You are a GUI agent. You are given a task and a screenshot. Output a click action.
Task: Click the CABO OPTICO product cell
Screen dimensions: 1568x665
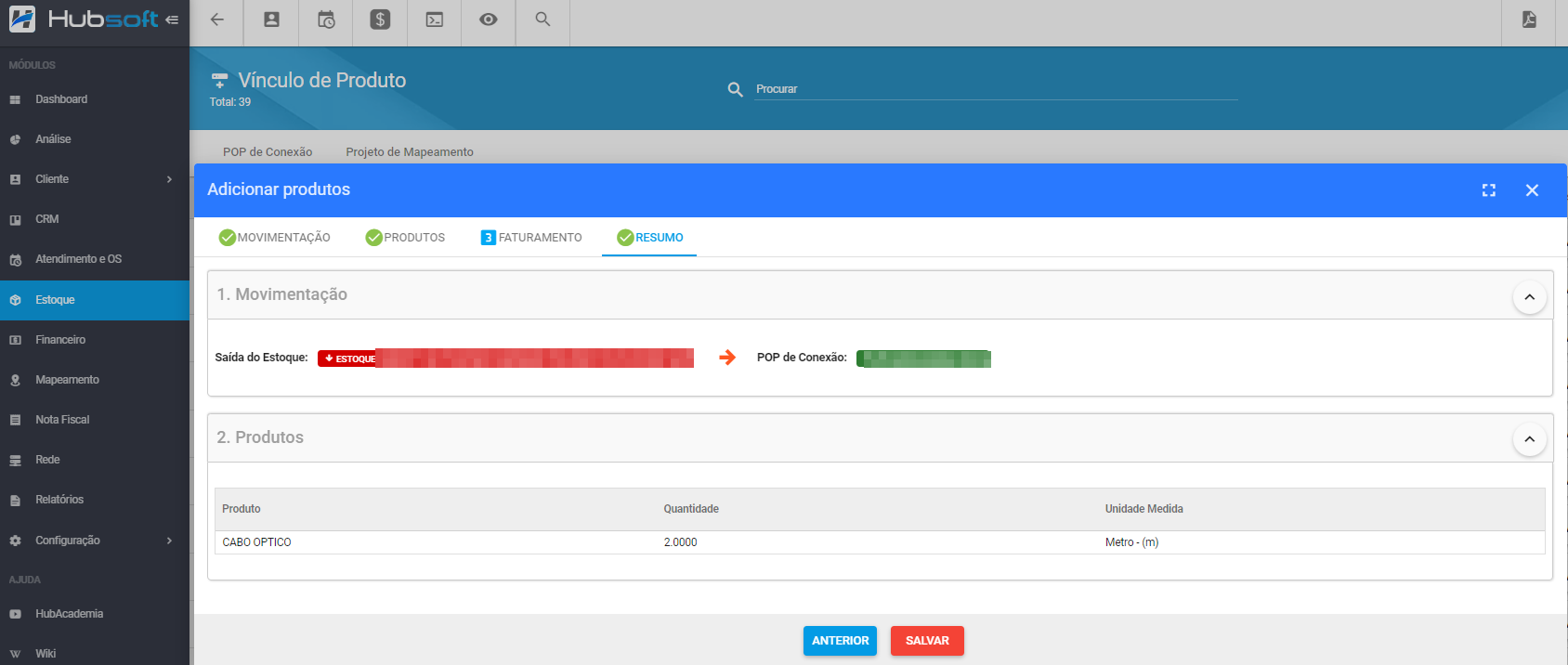tap(256, 542)
